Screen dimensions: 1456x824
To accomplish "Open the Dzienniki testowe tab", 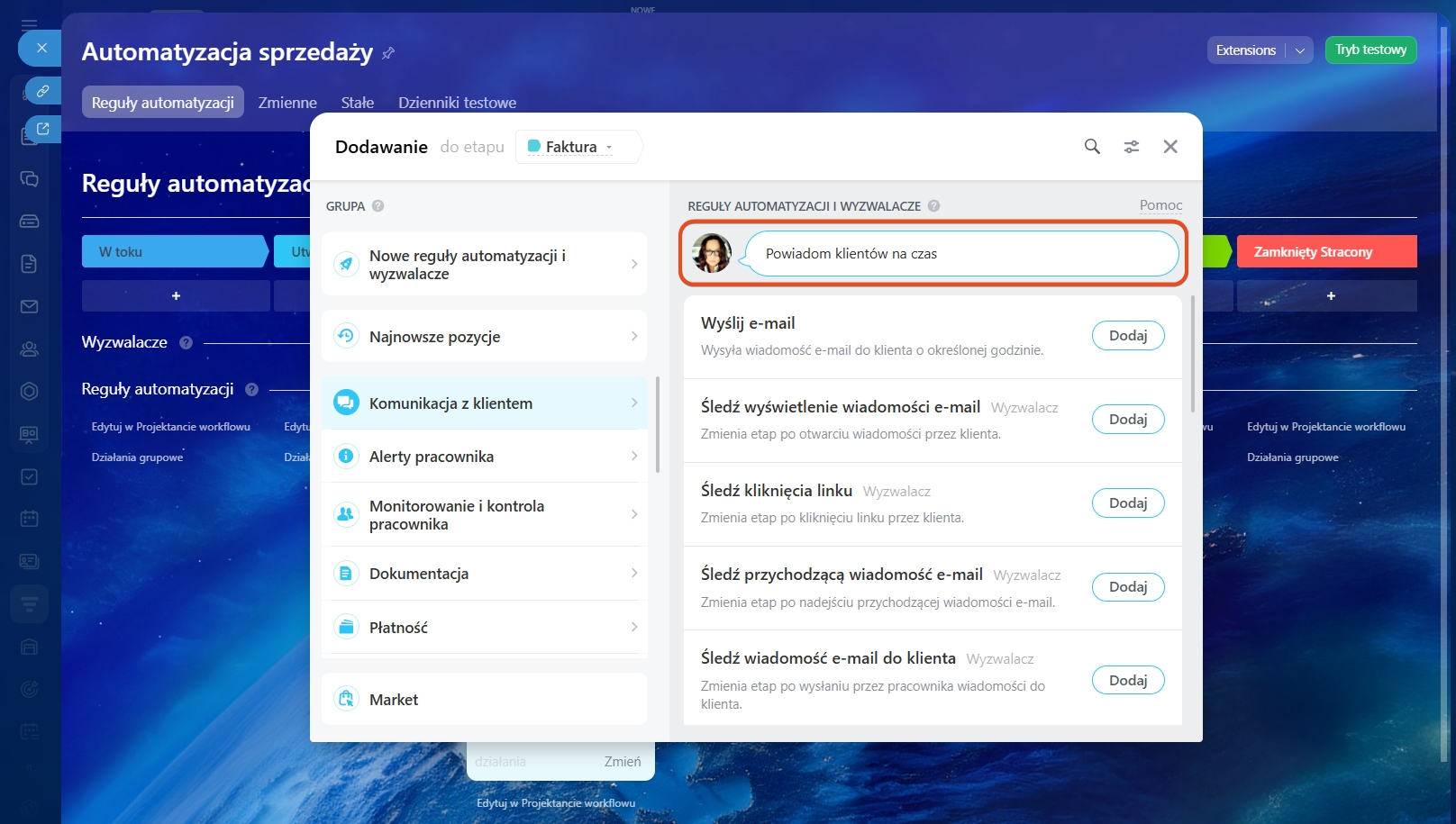I will tap(457, 103).
